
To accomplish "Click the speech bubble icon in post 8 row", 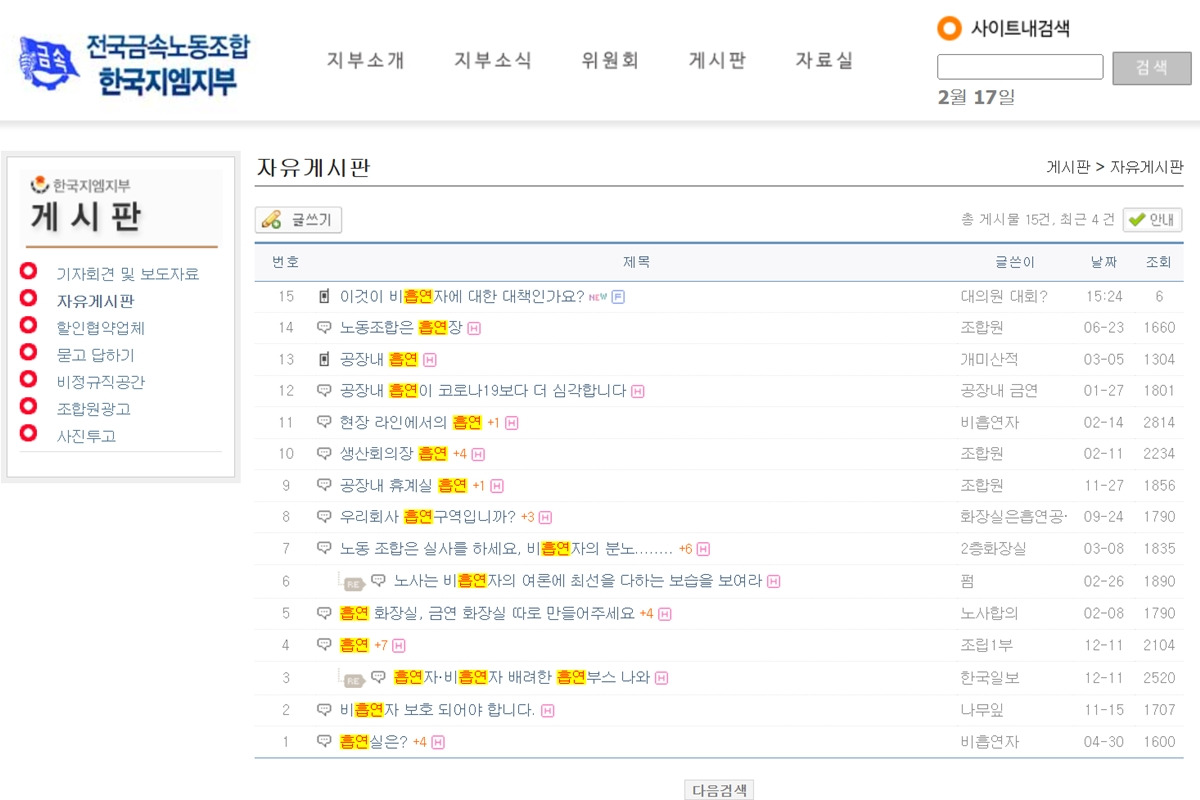I will [x=324, y=517].
